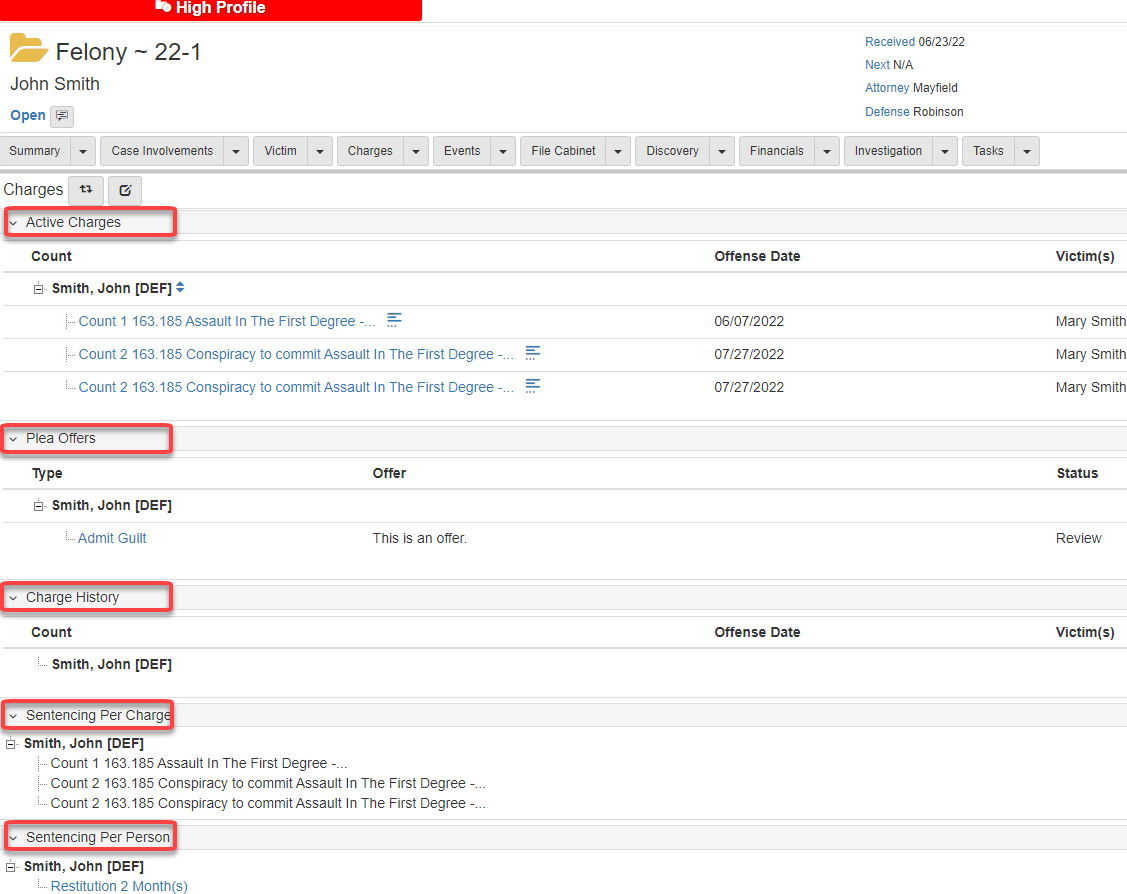Expand the File Cabinet dropdown arrow

(619, 151)
